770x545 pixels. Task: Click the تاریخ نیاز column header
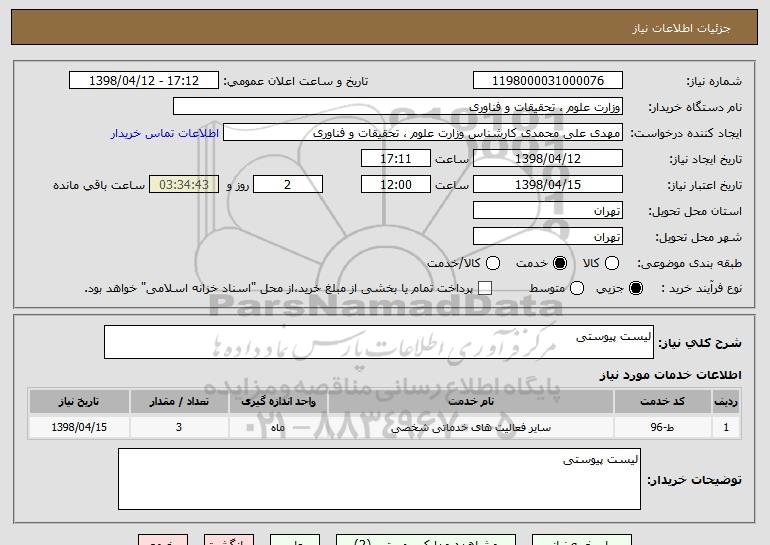pos(79,402)
